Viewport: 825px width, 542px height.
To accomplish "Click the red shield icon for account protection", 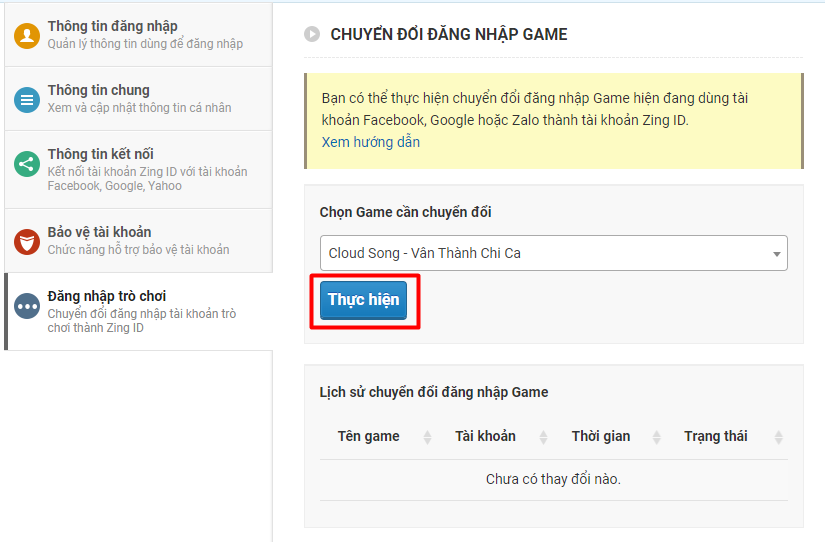I will (27, 242).
